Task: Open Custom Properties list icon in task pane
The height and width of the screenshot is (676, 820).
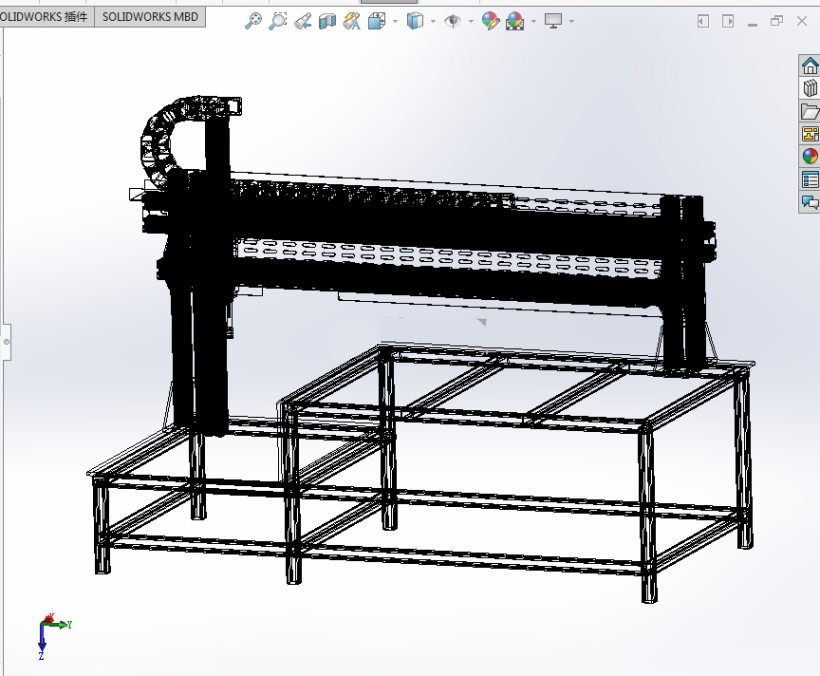Action: (810, 179)
